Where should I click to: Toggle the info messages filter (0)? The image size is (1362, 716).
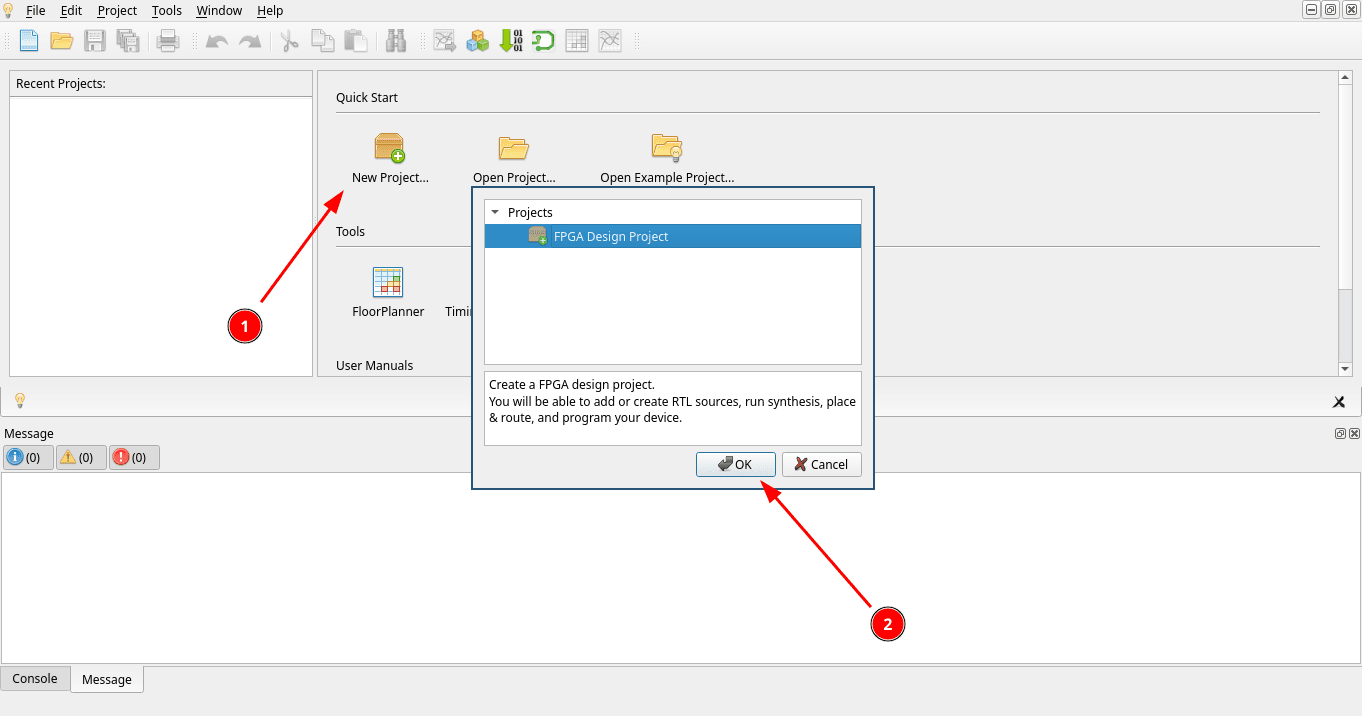[28, 458]
